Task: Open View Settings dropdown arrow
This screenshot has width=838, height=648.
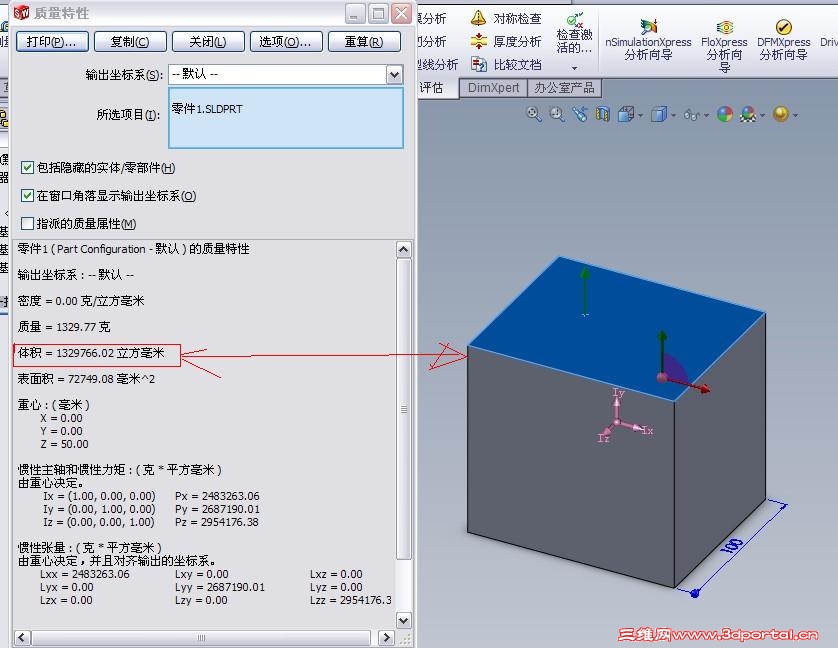Action: click(795, 115)
